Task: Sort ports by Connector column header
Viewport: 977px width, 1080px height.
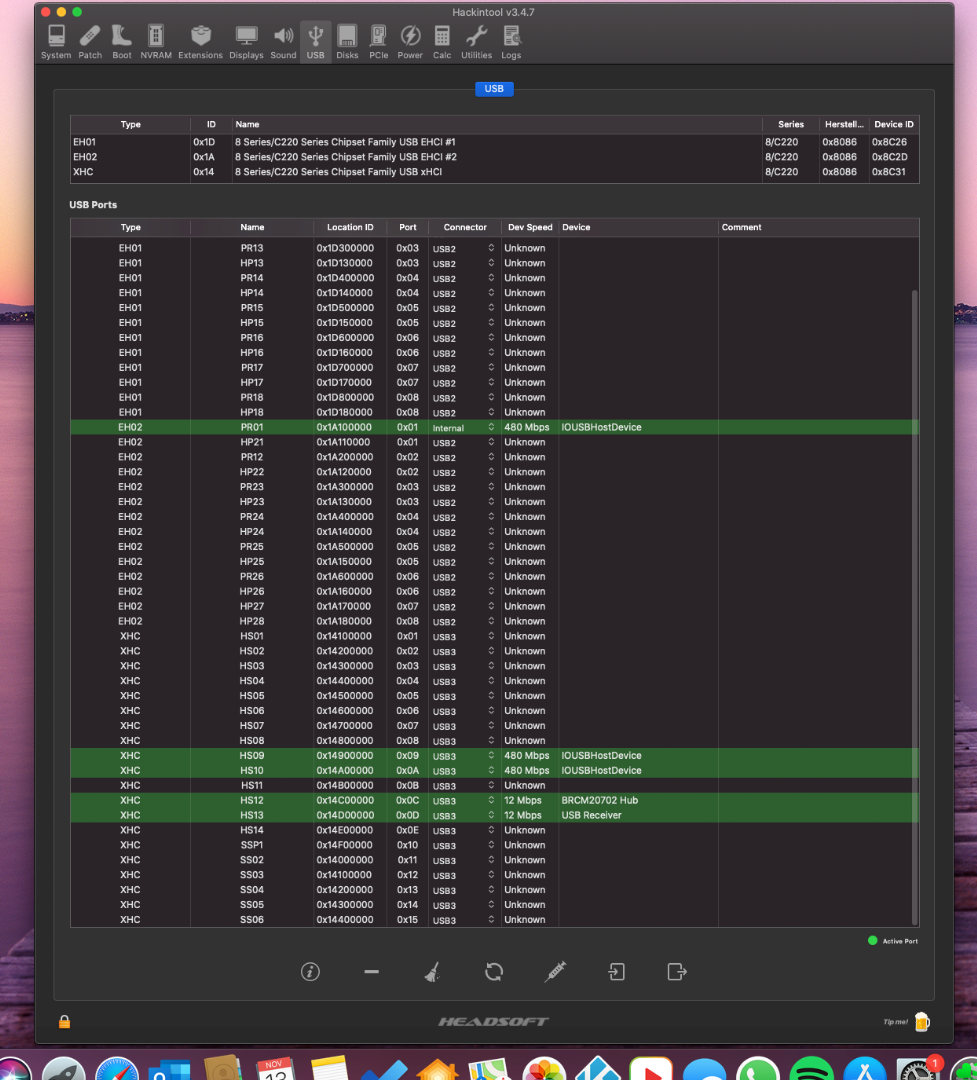Action: pos(465,227)
